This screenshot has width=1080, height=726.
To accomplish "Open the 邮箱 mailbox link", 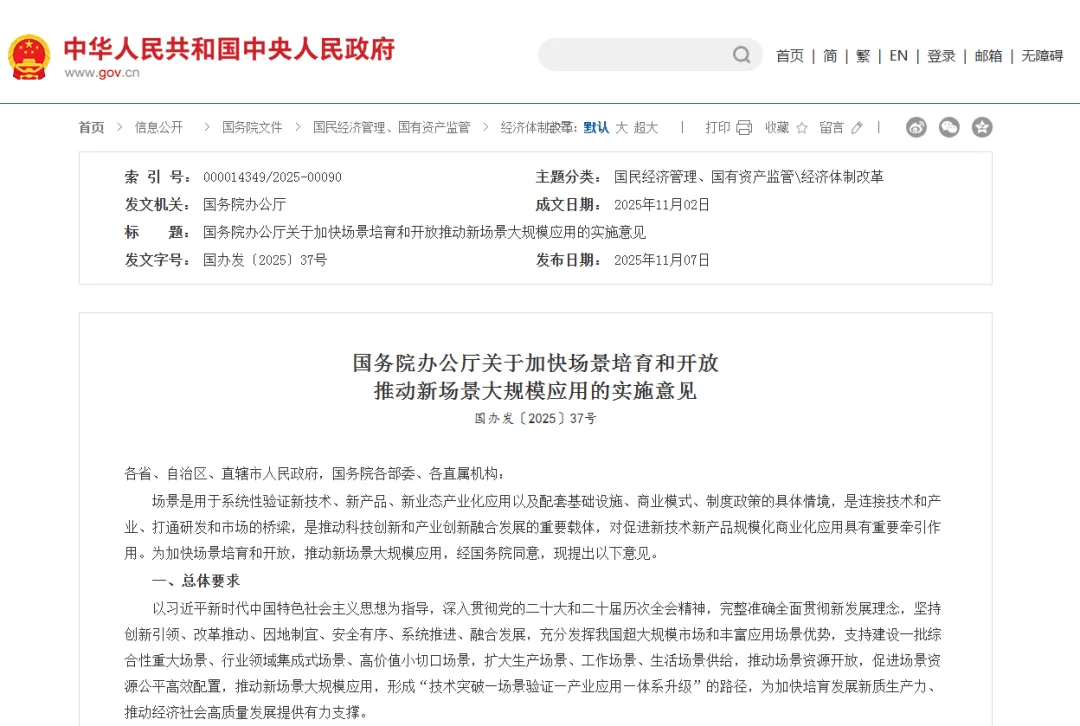I will click(x=987, y=56).
